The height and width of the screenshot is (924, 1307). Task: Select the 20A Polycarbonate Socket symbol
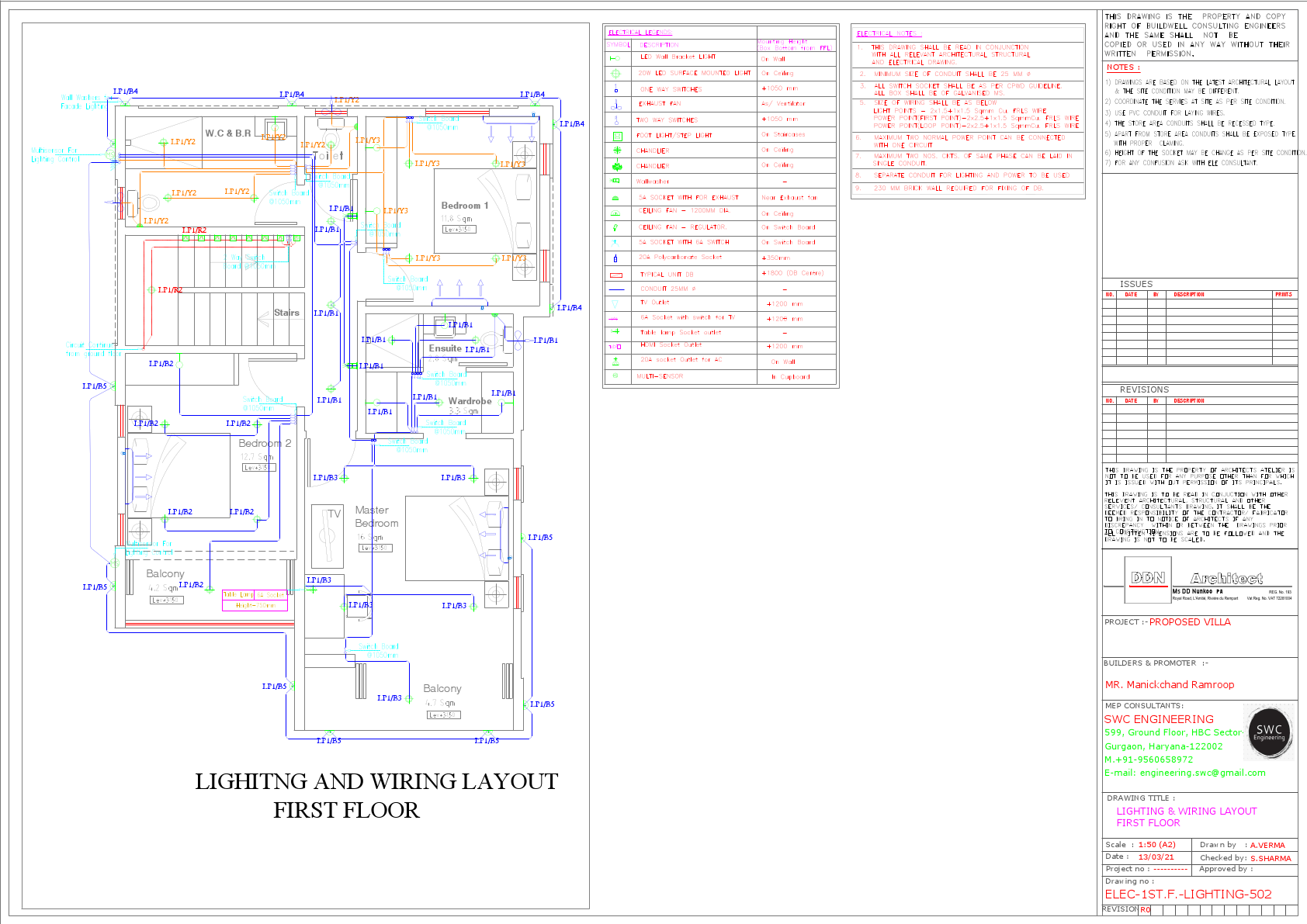[x=615, y=257]
